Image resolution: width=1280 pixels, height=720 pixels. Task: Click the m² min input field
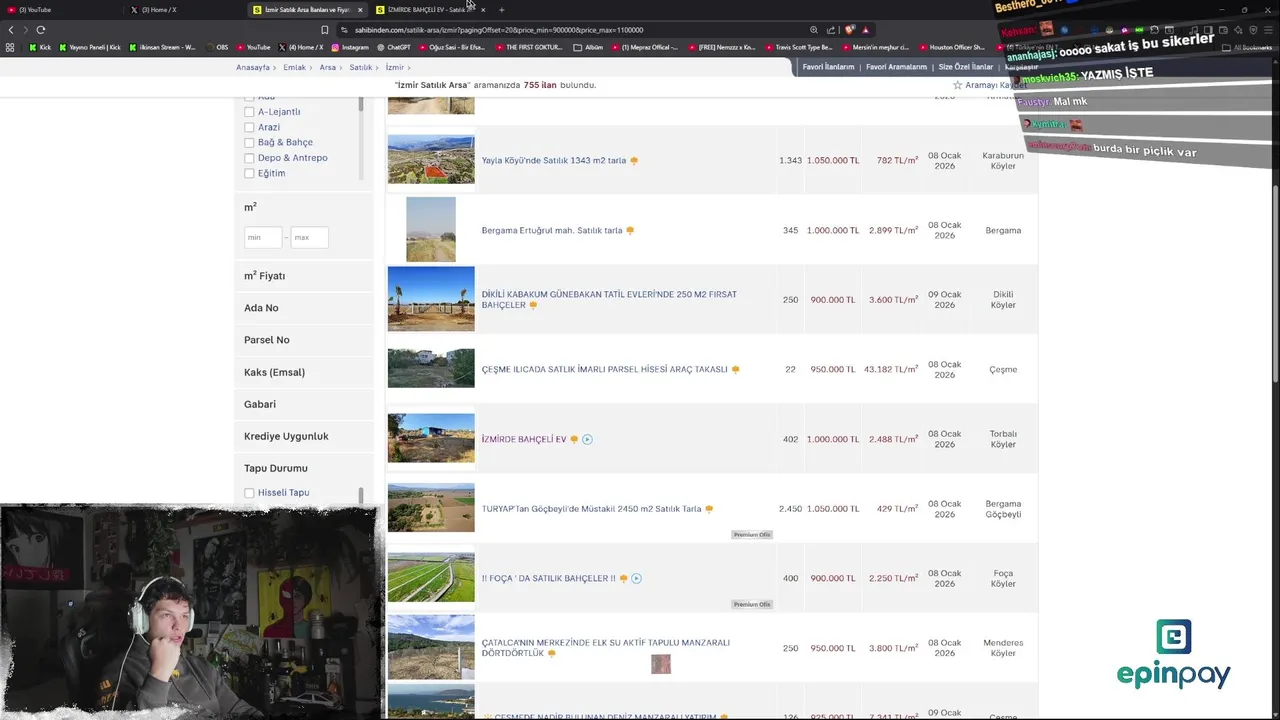(263, 237)
